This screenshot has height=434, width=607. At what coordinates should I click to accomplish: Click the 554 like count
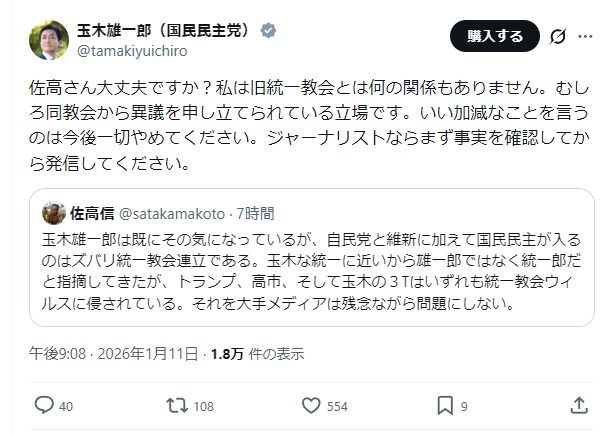[x=337, y=406]
